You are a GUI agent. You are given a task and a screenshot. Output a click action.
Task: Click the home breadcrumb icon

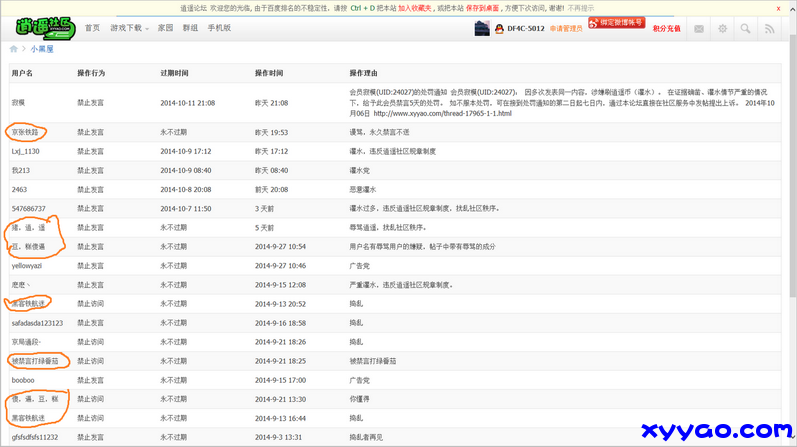click(x=14, y=49)
